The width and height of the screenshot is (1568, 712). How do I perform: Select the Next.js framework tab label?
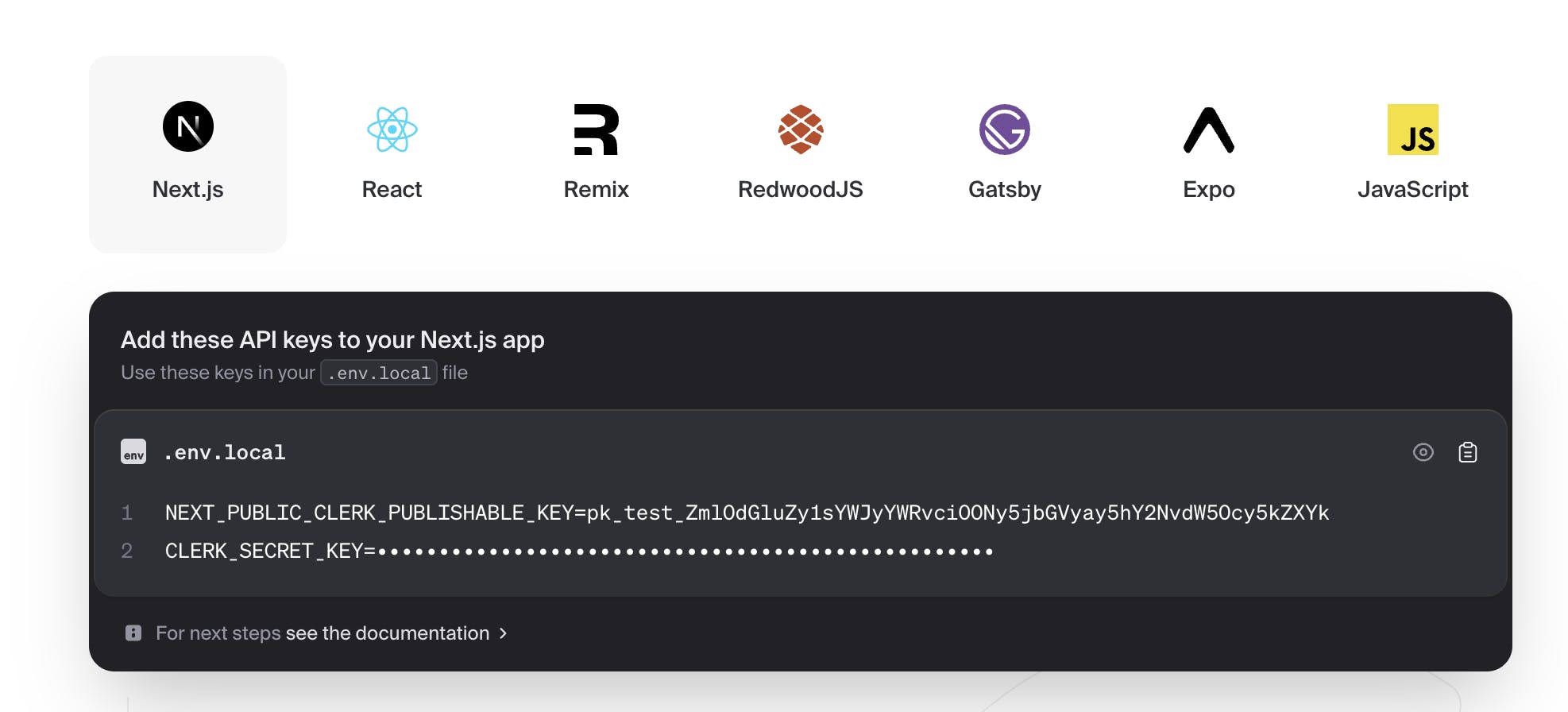pos(188,189)
